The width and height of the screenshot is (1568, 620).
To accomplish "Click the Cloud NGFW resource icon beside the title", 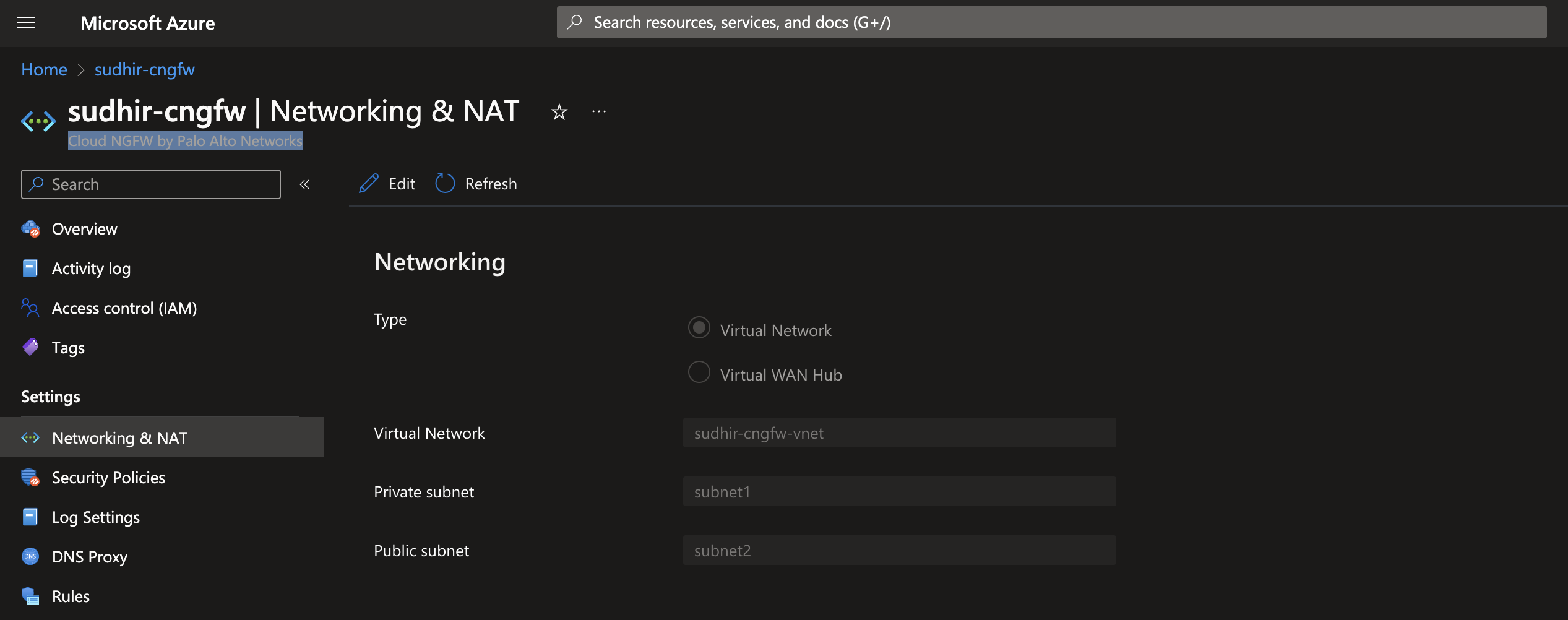I will (x=38, y=120).
